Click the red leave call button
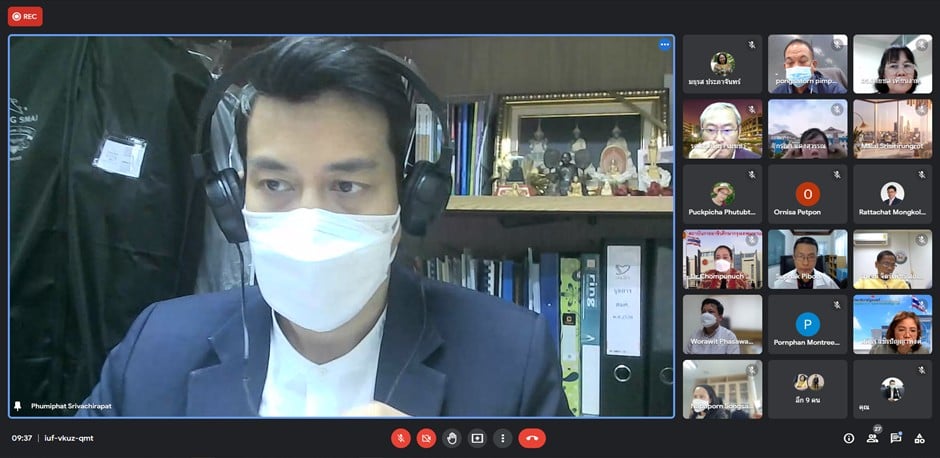 click(x=532, y=438)
